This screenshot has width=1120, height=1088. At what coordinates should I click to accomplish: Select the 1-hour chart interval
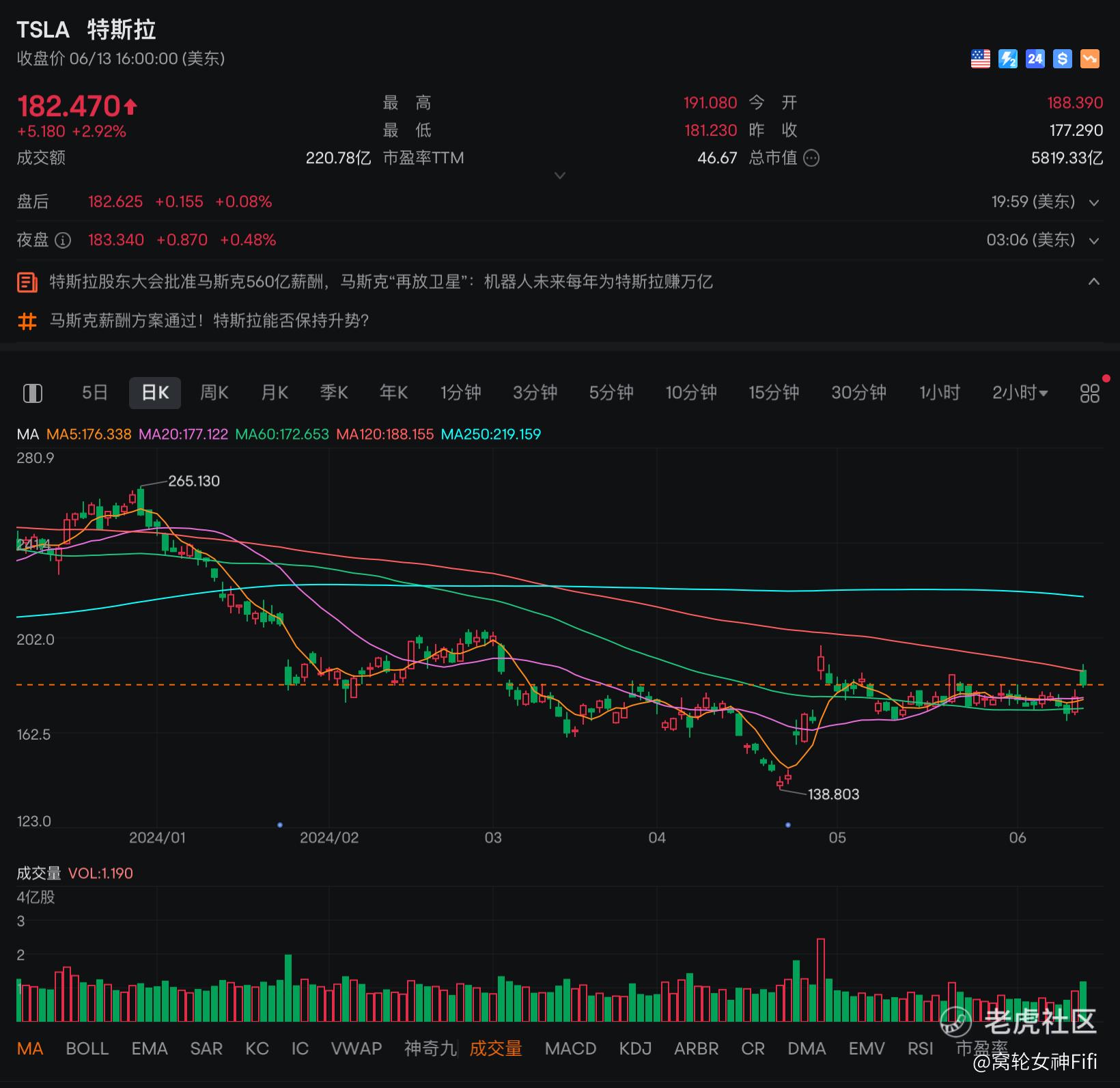940,393
